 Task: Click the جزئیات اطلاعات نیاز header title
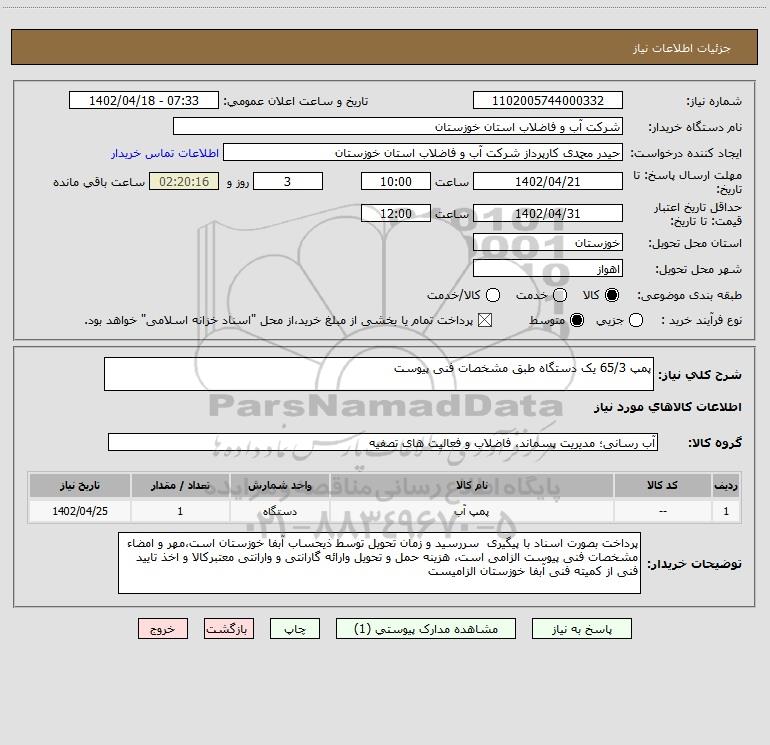click(x=682, y=48)
